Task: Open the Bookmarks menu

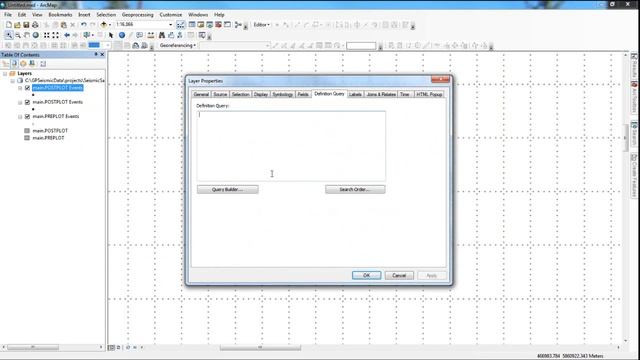Action: (60, 15)
